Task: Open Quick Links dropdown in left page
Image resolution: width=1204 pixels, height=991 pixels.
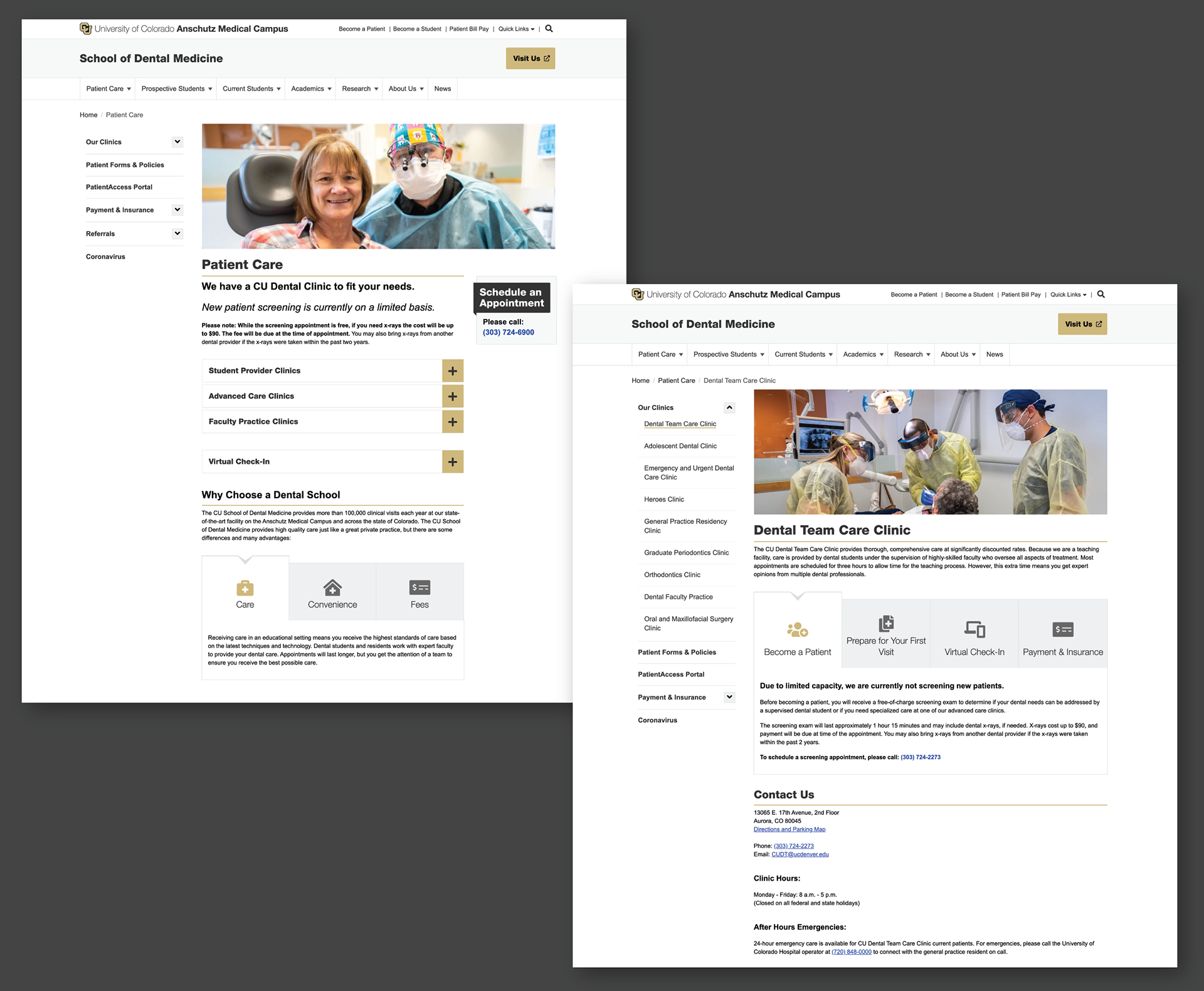Action: pyautogui.click(x=517, y=29)
